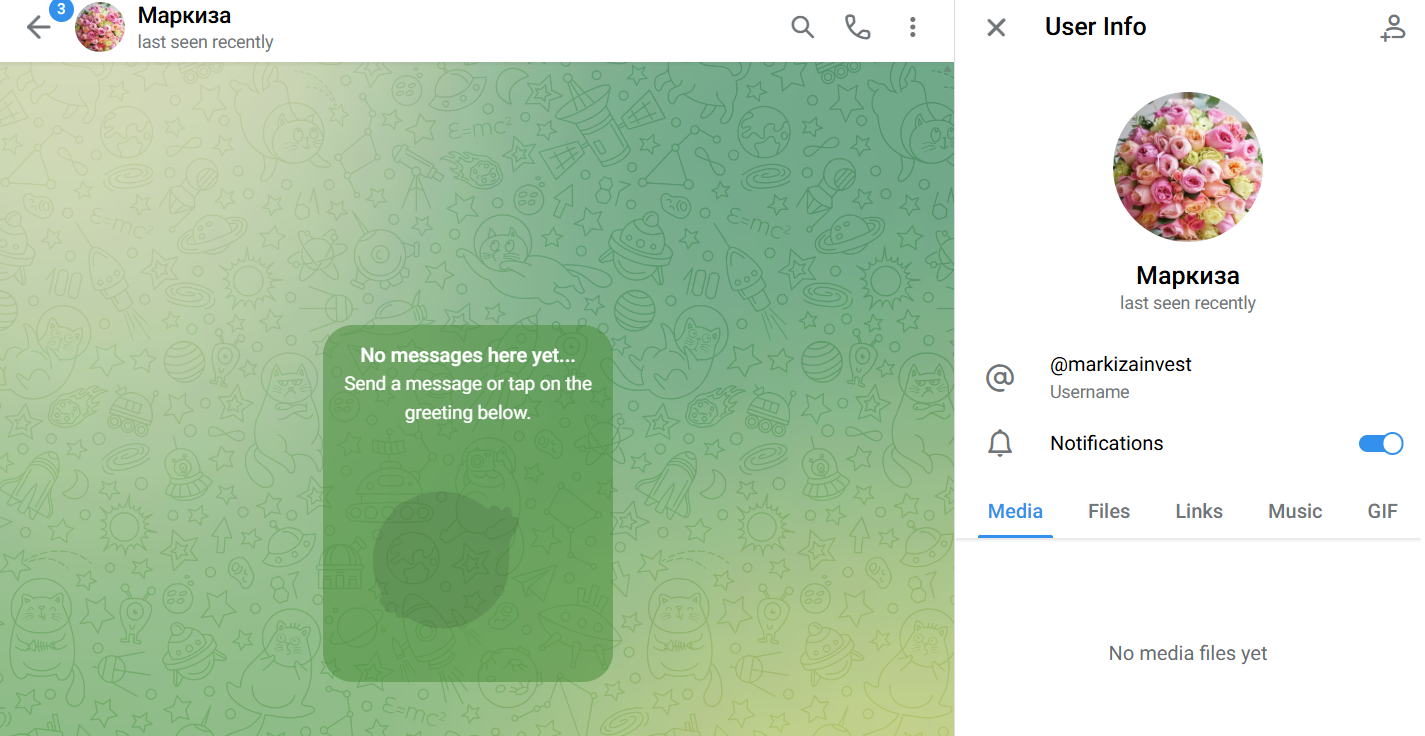The width and height of the screenshot is (1425, 736).
Task: Click the "No media files yet" text
Action: (x=1188, y=653)
